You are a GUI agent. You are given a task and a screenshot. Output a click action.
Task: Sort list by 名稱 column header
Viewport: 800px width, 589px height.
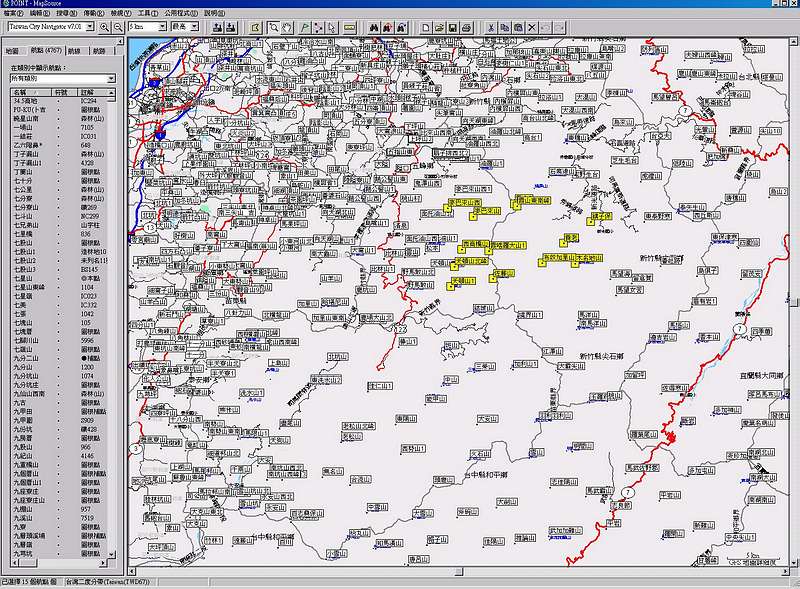(x=32, y=92)
